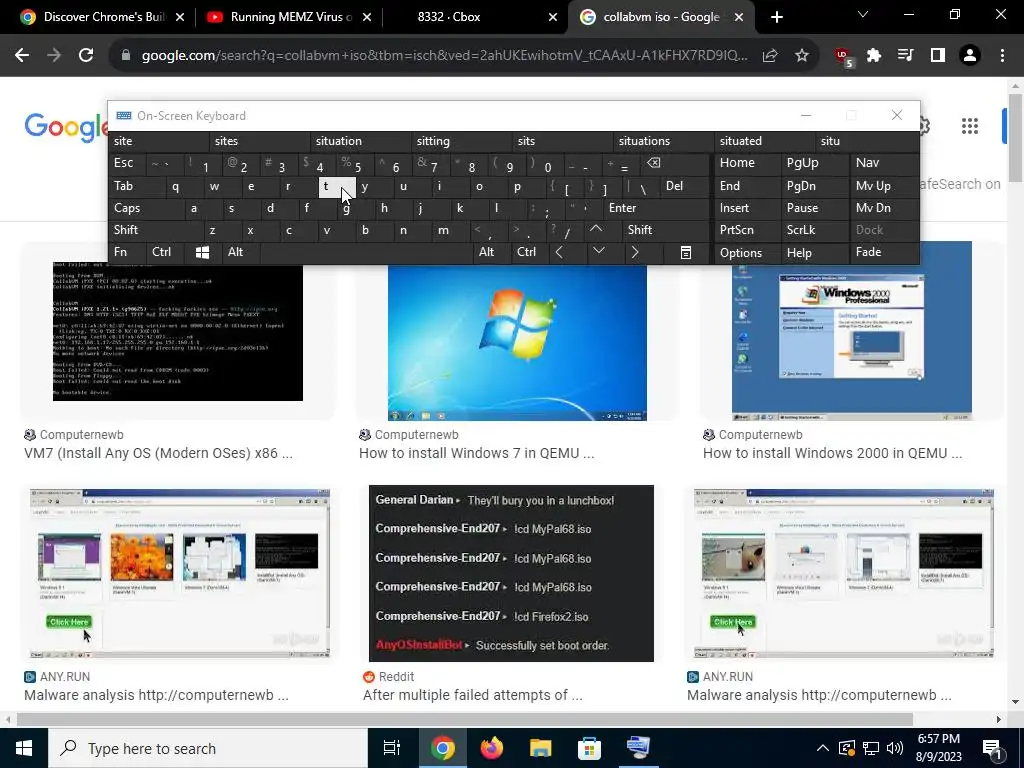Reload the page with refresh icon
1024x768 pixels.
click(x=86, y=56)
